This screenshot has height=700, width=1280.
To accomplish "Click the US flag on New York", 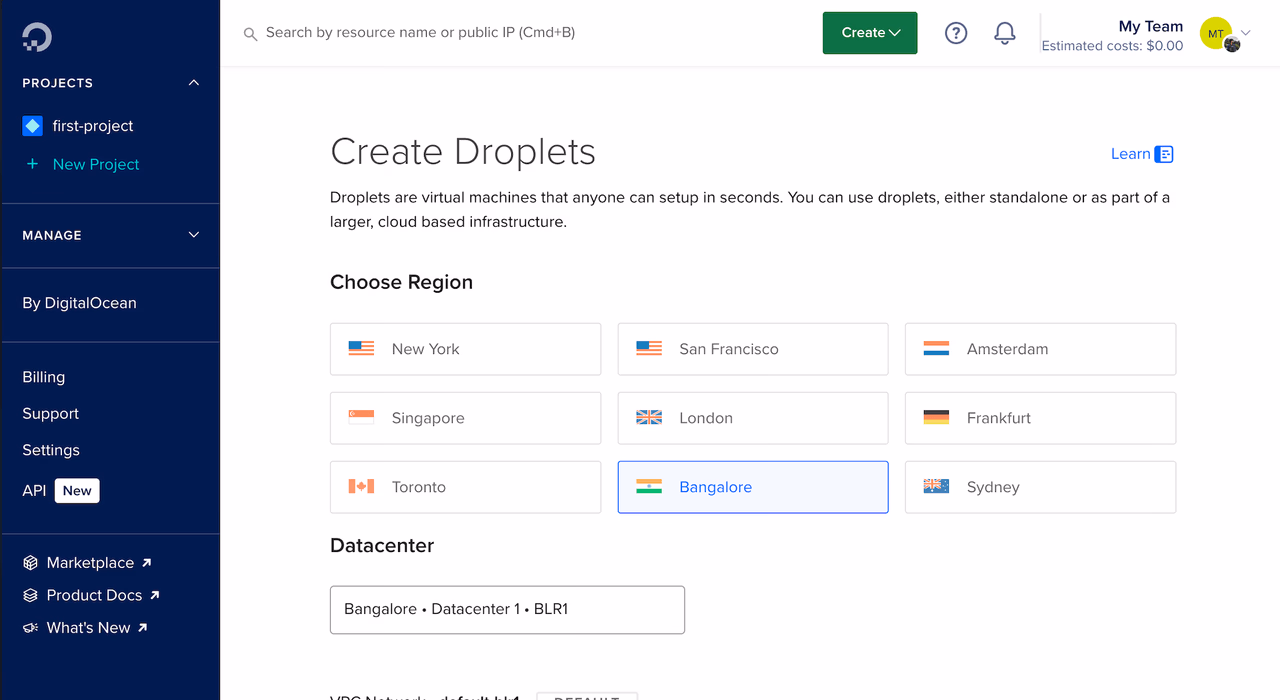I will [361, 349].
